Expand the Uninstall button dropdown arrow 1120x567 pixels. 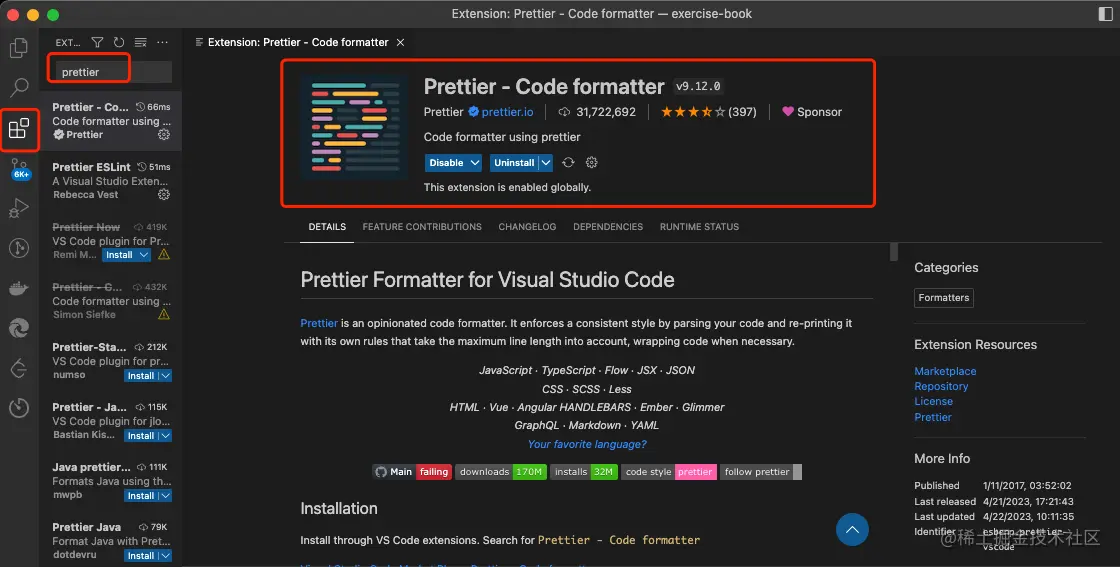point(546,163)
